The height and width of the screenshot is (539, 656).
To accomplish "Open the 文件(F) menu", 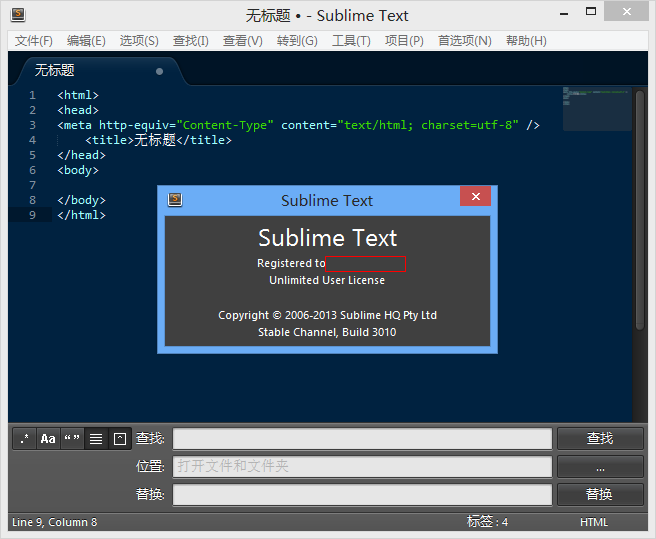I will coord(34,41).
